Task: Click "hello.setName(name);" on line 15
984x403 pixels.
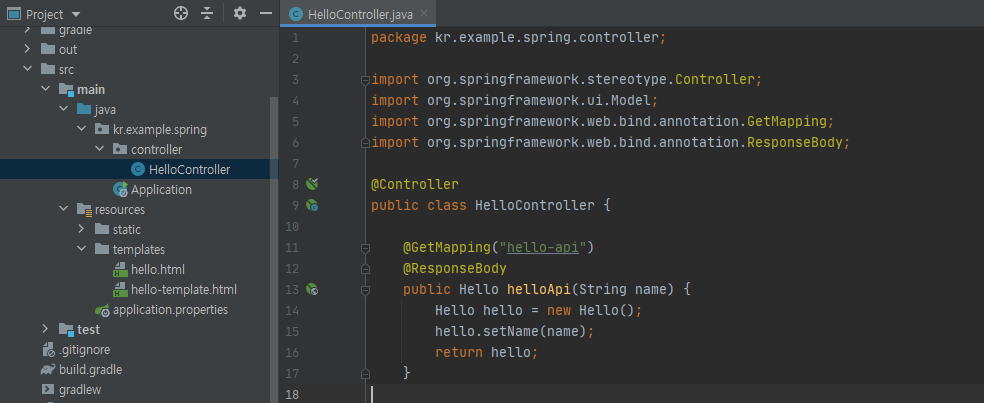Action: 514,331
